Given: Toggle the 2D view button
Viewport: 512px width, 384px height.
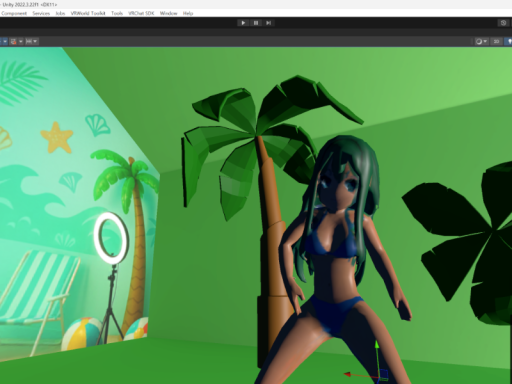Looking at the screenshot, I should (497, 41).
